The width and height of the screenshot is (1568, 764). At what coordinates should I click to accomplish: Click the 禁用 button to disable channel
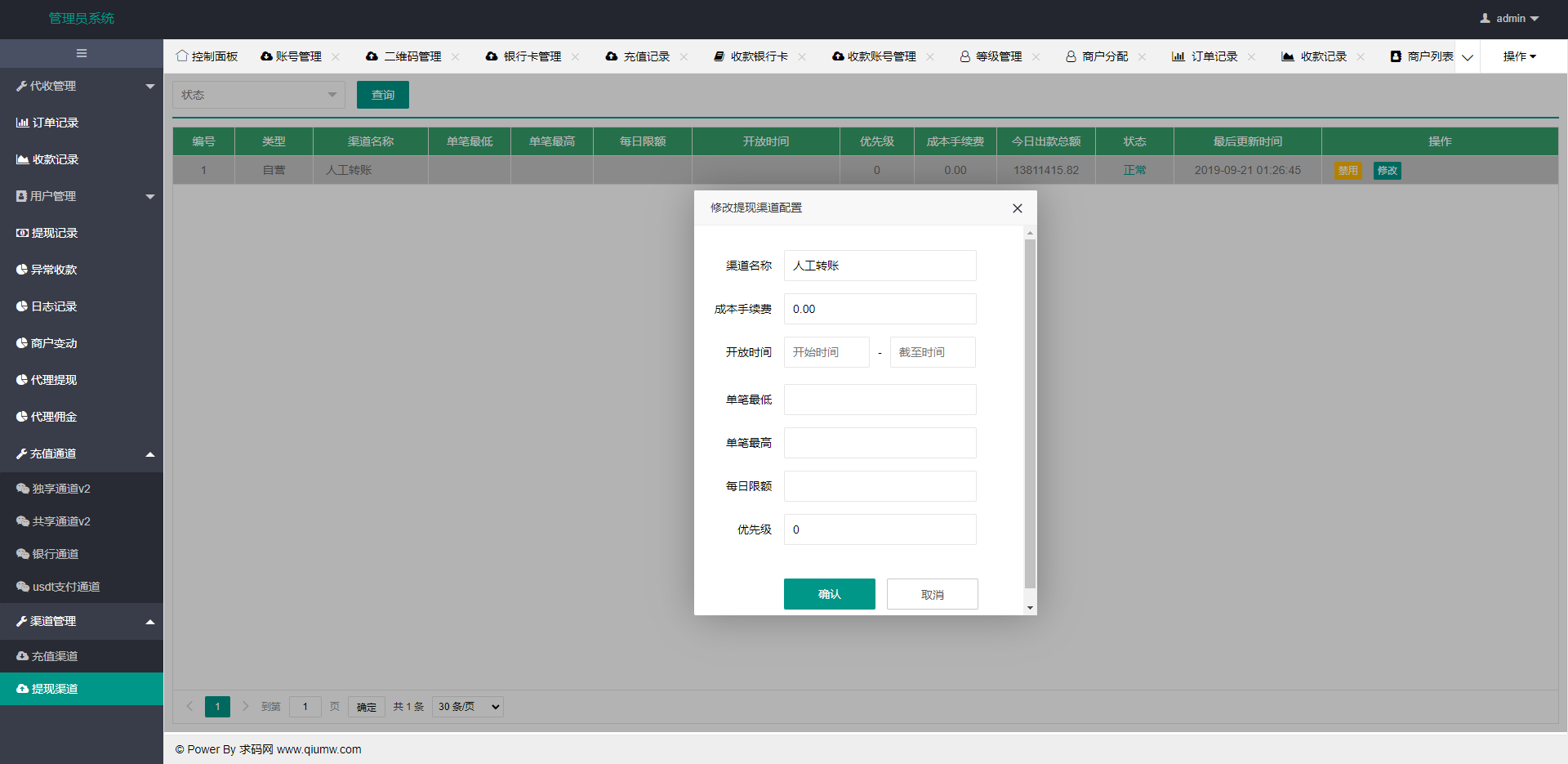pos(1347,171)
